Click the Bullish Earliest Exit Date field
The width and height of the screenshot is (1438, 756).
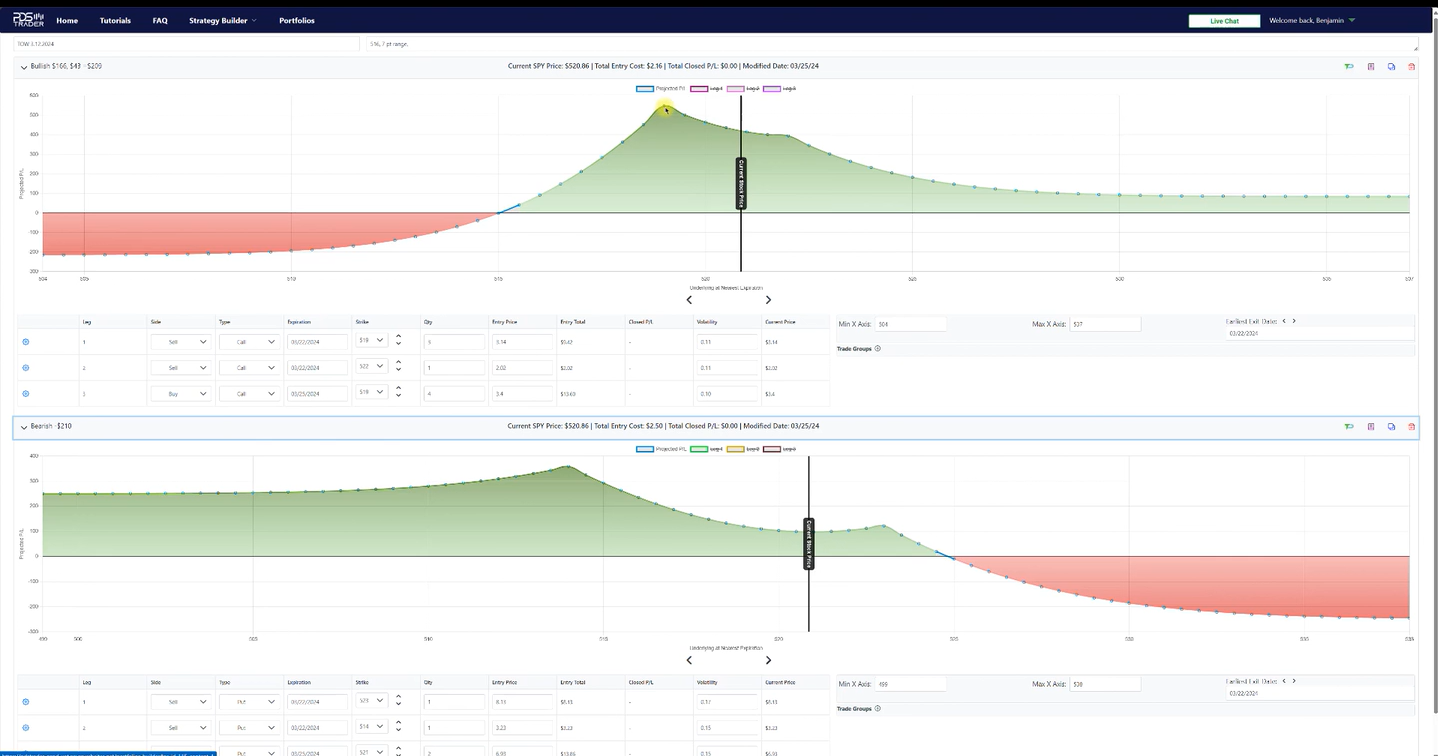pos(1319,333)
